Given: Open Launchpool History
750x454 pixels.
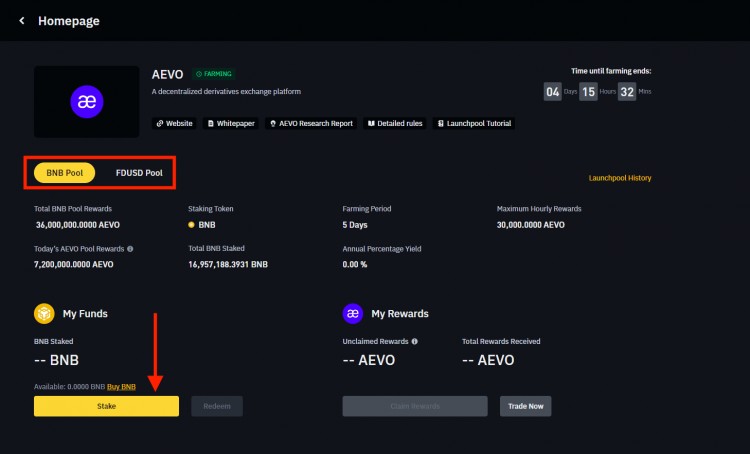Looking at the screenshot, I should pyautogui.click(x=620, y=178).
